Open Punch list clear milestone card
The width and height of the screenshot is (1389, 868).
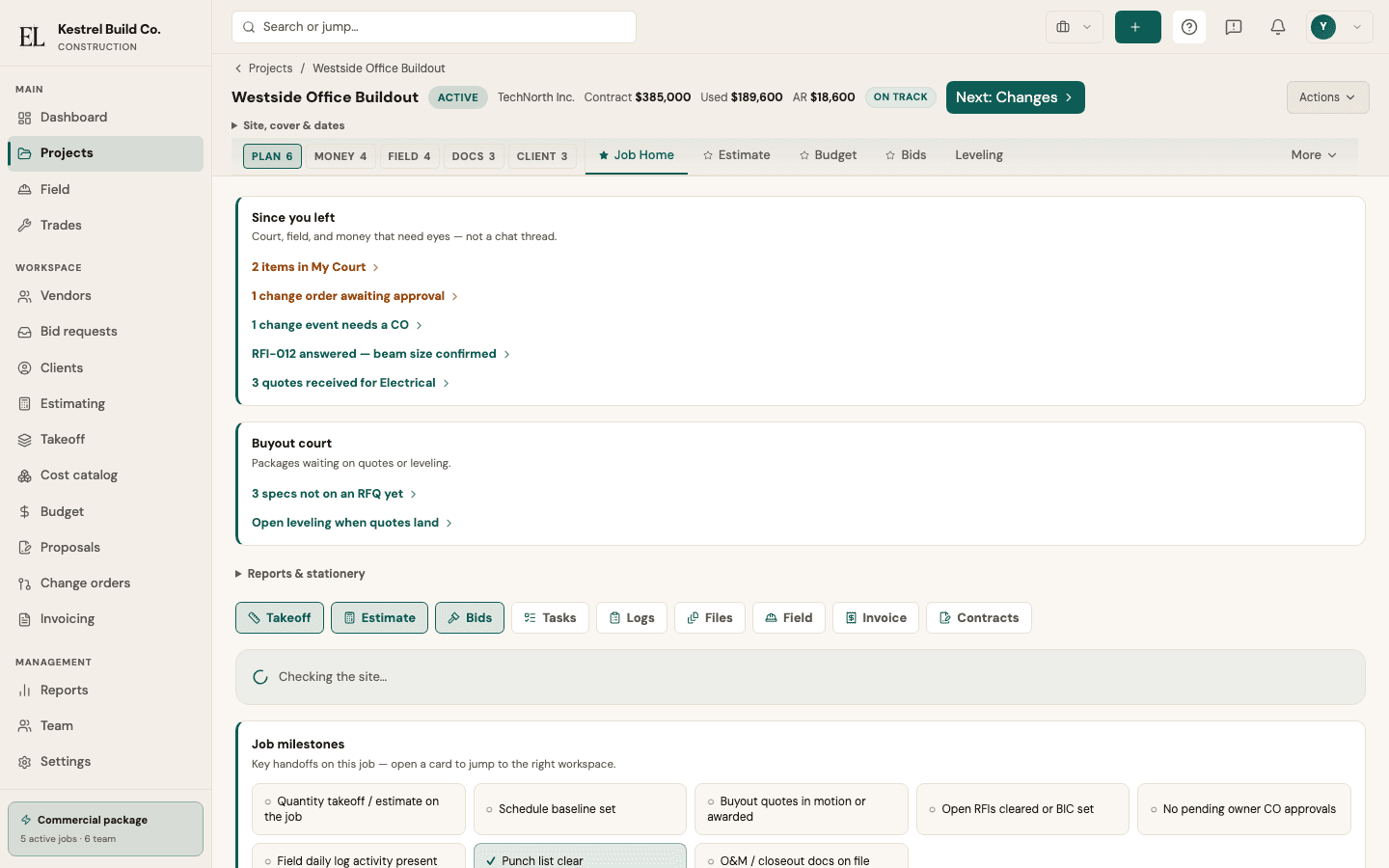[x=580, y=856]
